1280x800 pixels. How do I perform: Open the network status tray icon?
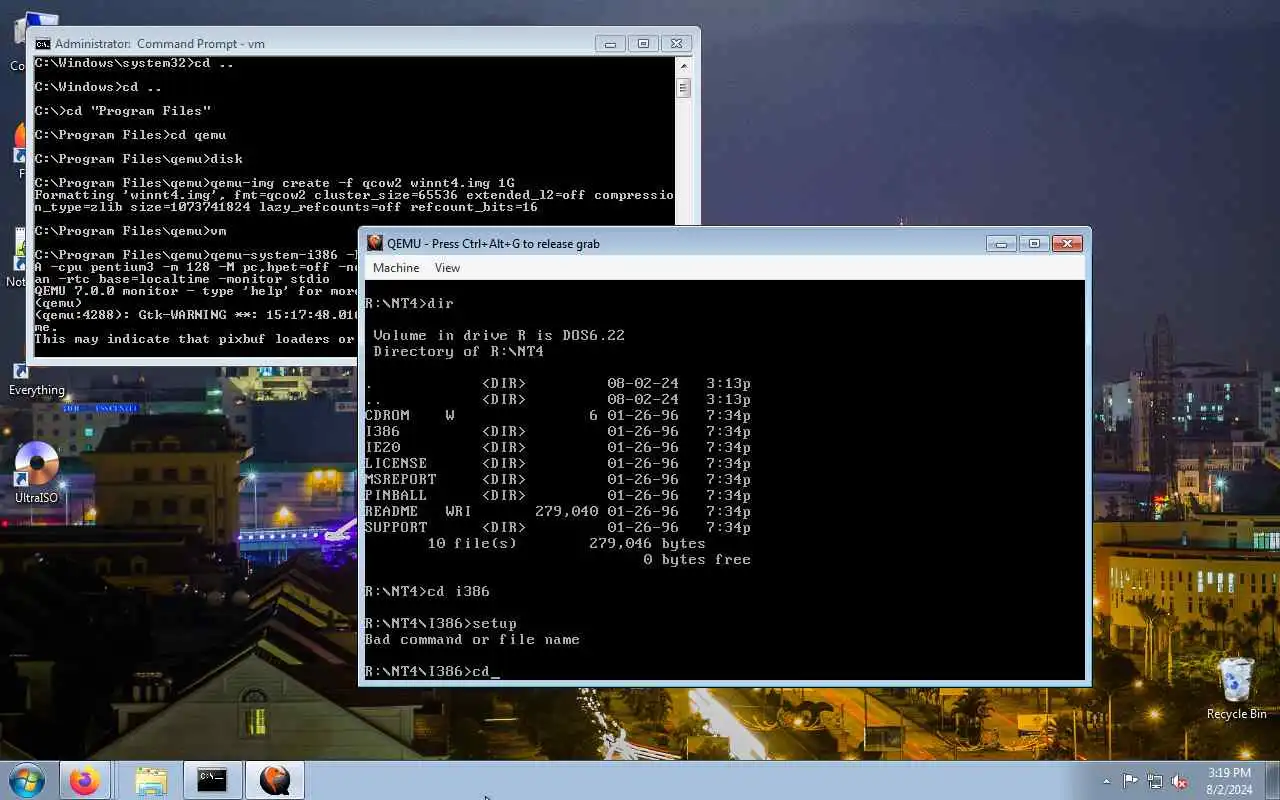click(x=1155, y=781)
